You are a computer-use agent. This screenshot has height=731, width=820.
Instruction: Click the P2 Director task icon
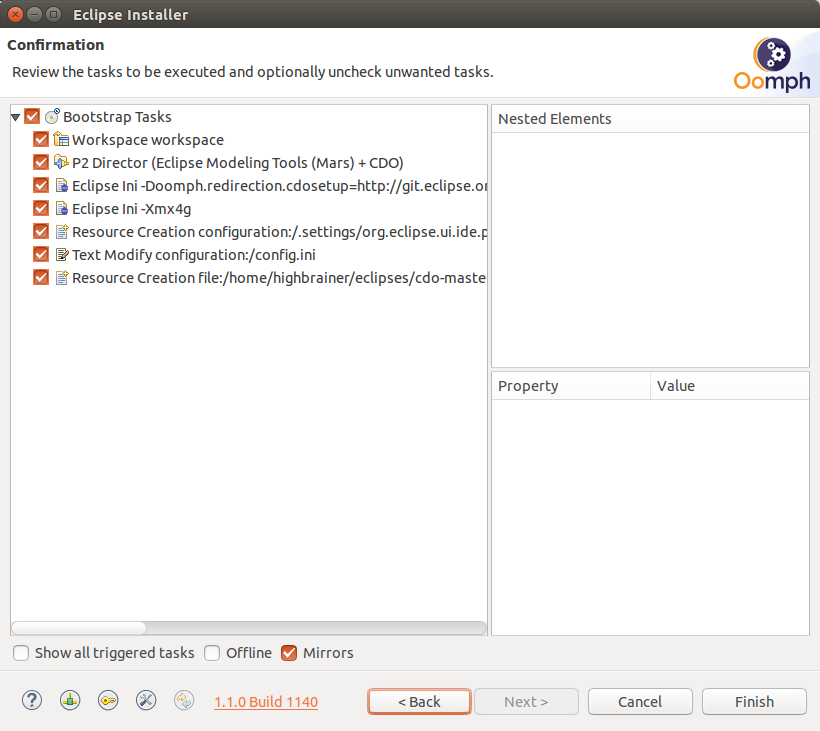click(61, 163)
